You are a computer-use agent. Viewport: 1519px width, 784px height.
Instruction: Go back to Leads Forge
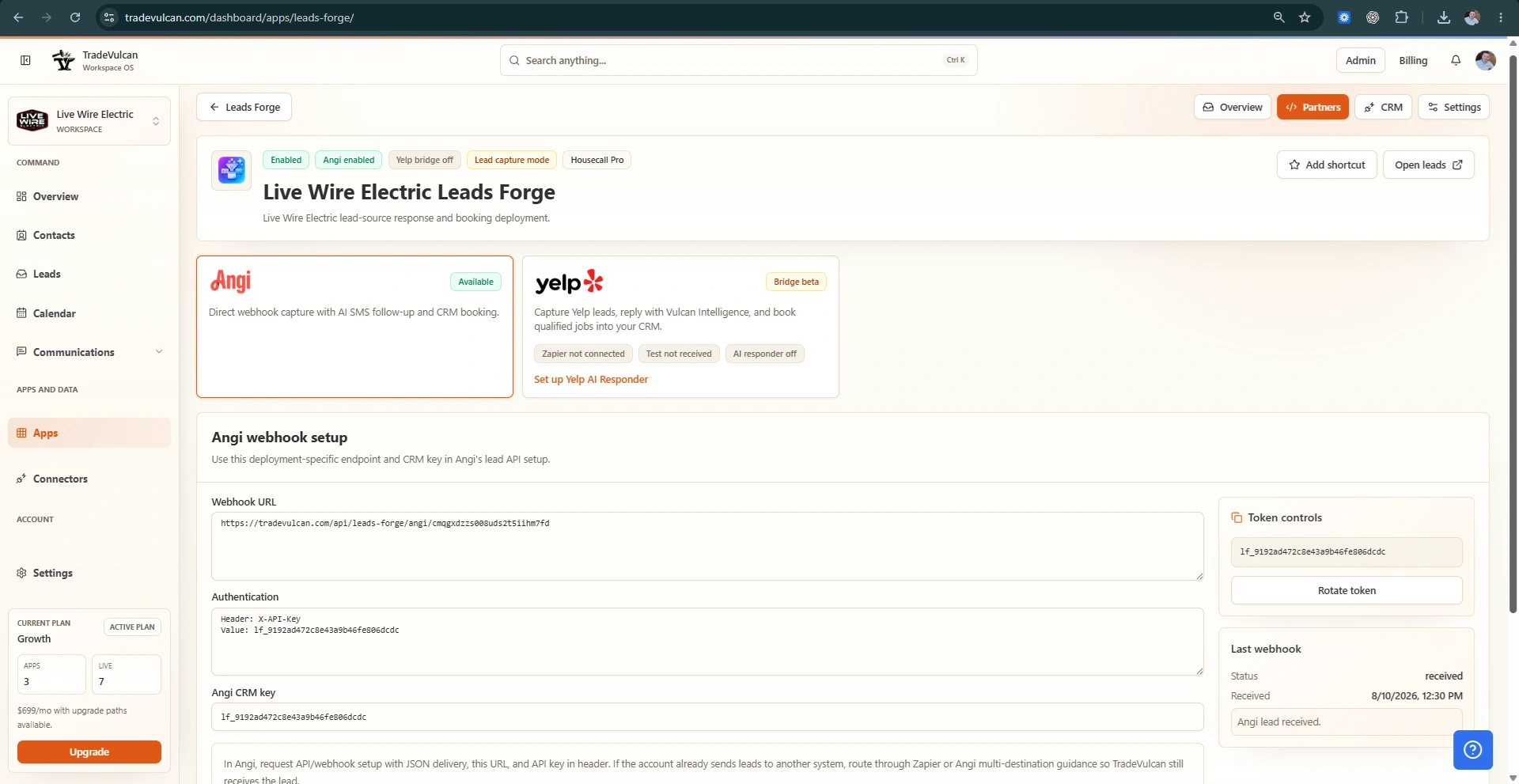(x=244, y=107)
